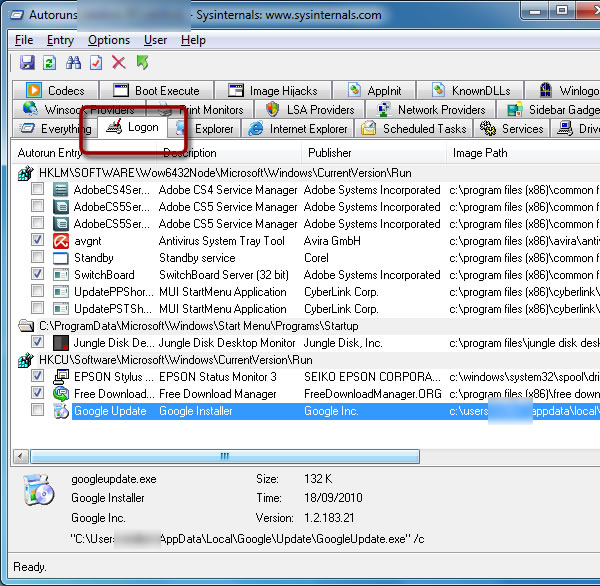This screenshot has width=600, height=586.
Task: Click the HKCU Run registry key icon
Action: [x=26, y=360]
